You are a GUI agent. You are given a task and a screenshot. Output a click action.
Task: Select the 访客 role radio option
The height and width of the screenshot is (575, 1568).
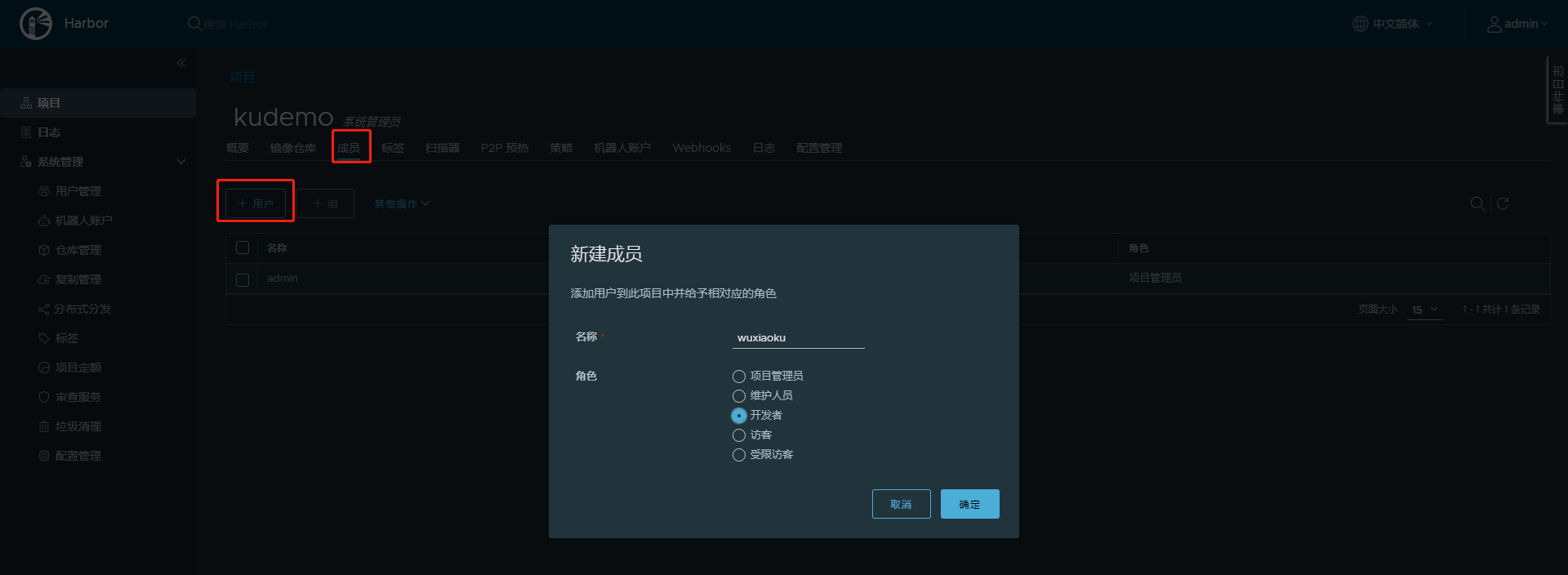pos(739,435)
